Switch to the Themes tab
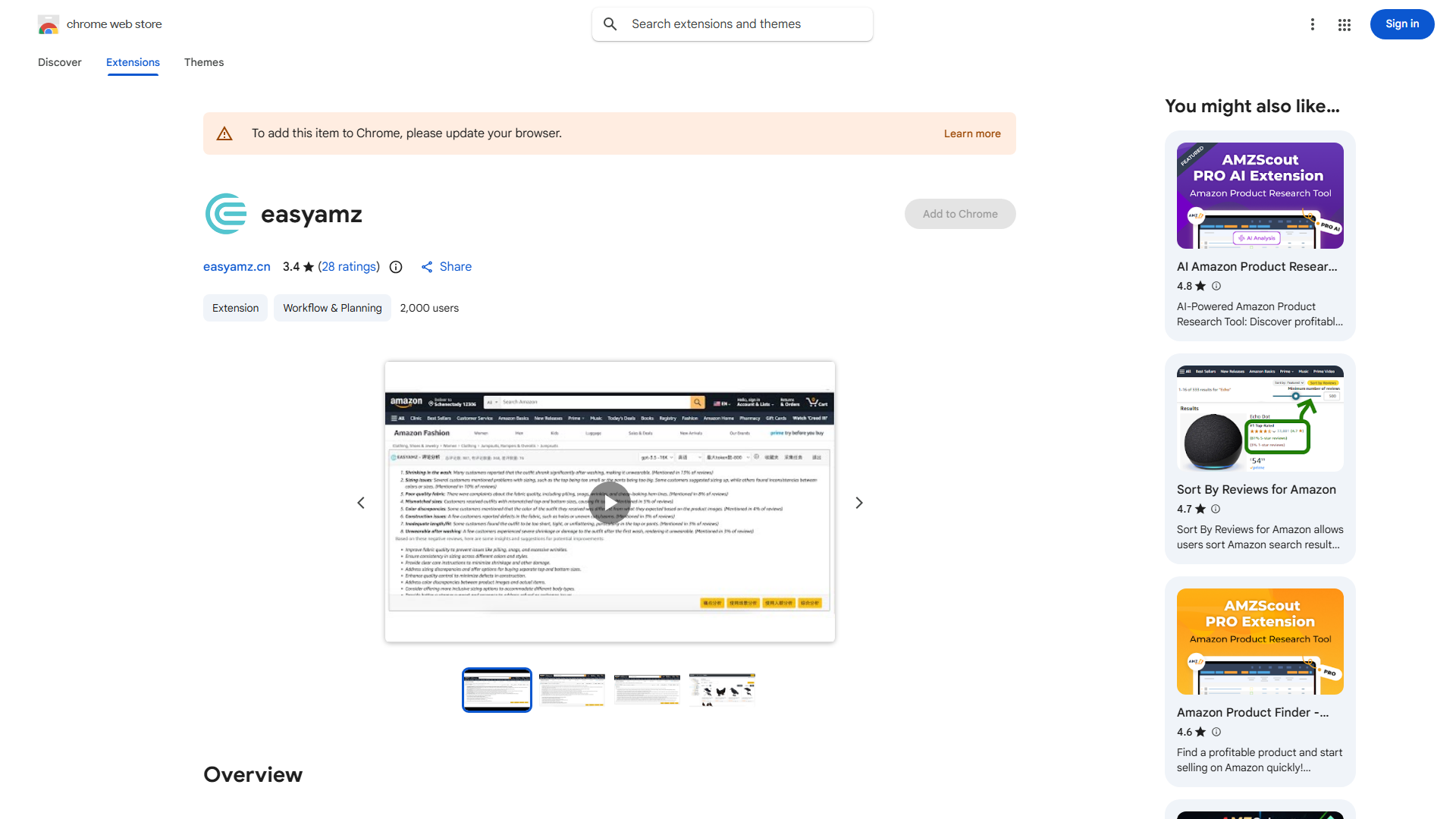The image size is (1456, 819). tap(203, 62)
